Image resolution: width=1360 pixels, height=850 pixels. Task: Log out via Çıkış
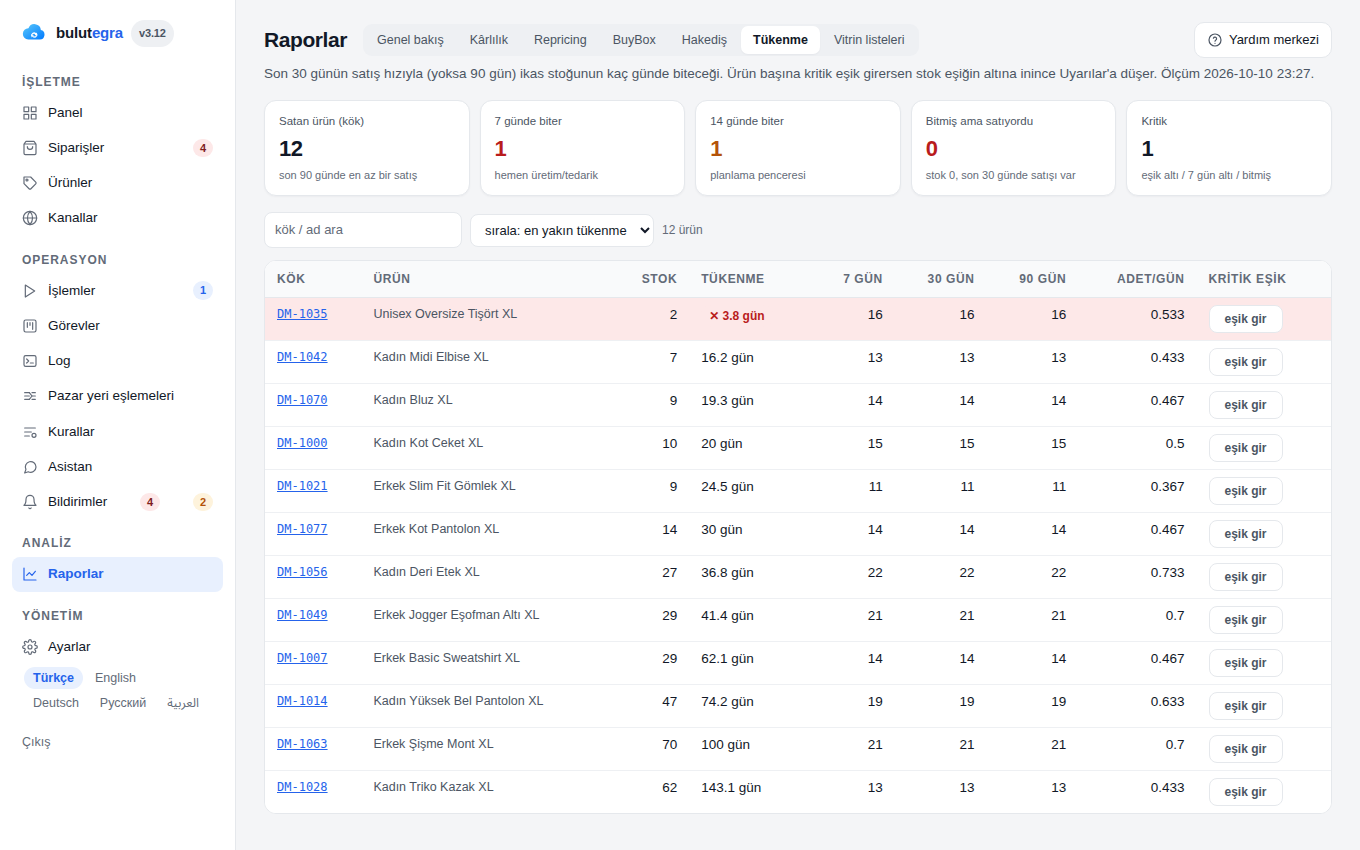(x=36, y=742)
